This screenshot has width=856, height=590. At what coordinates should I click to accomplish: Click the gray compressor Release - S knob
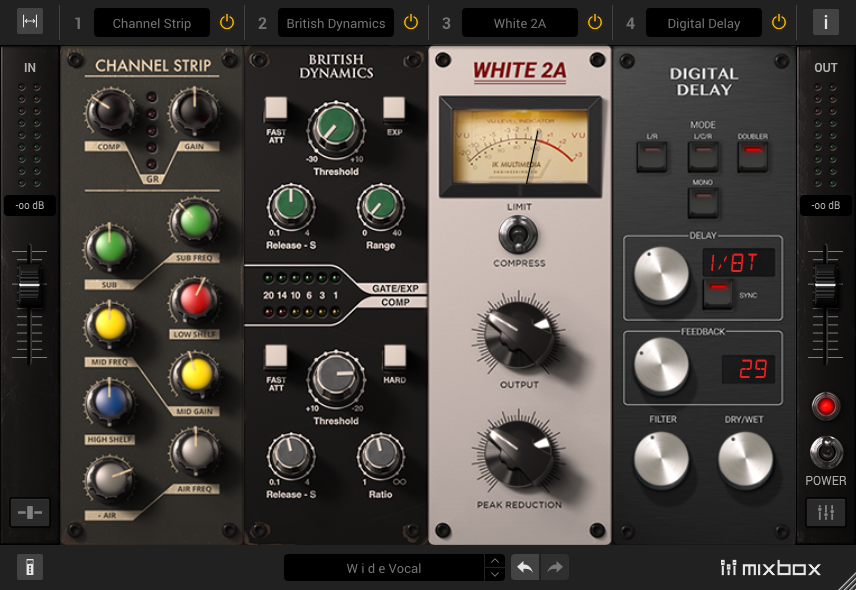(291, 456)
